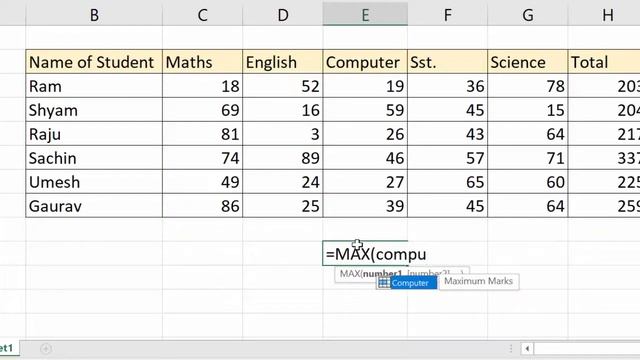Click Ram's Maths score 18

pos(202,86)
